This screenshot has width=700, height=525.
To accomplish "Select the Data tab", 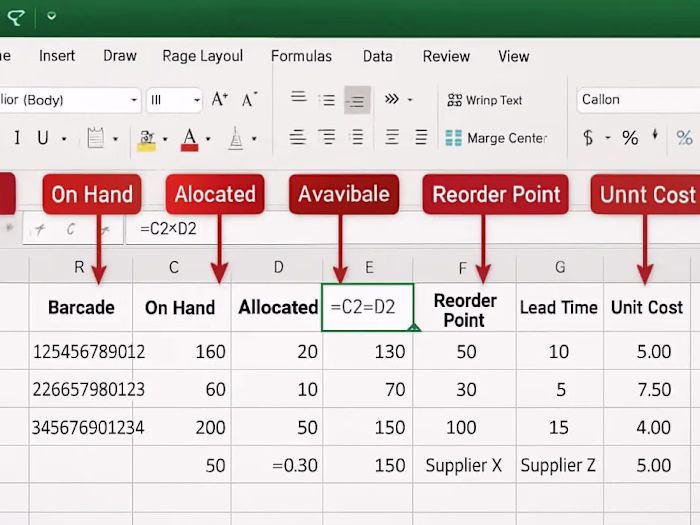I will tap(378, 56).
